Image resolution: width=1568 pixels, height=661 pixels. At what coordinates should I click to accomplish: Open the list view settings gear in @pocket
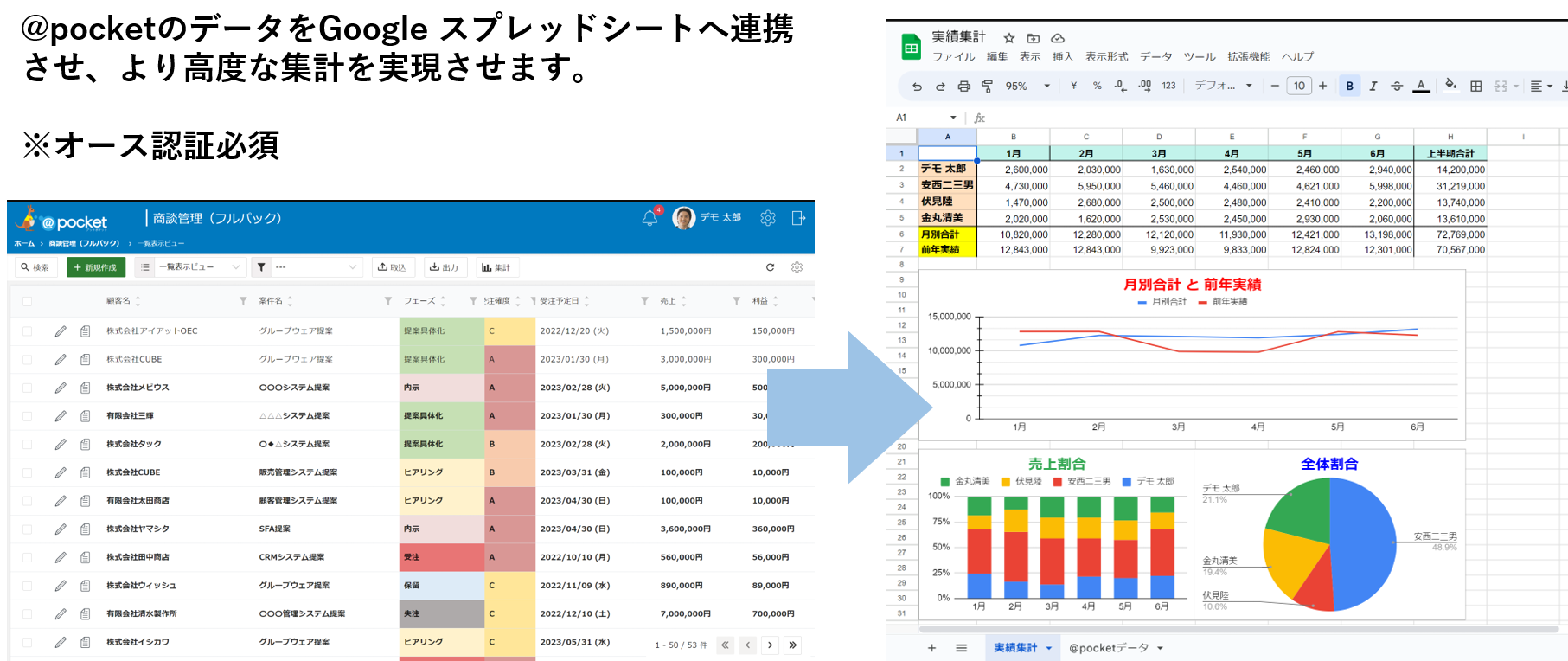[x=797, y=267]
